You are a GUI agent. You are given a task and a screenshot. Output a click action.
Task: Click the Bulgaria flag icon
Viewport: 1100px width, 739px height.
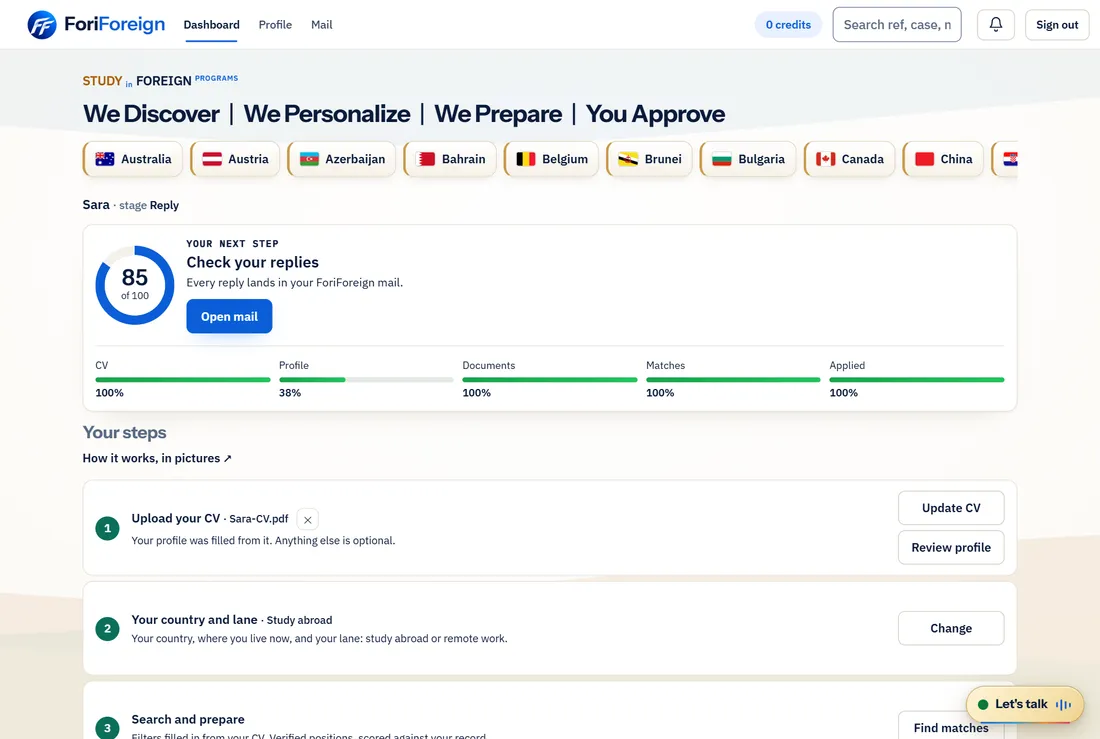click(x=722, y=159)
